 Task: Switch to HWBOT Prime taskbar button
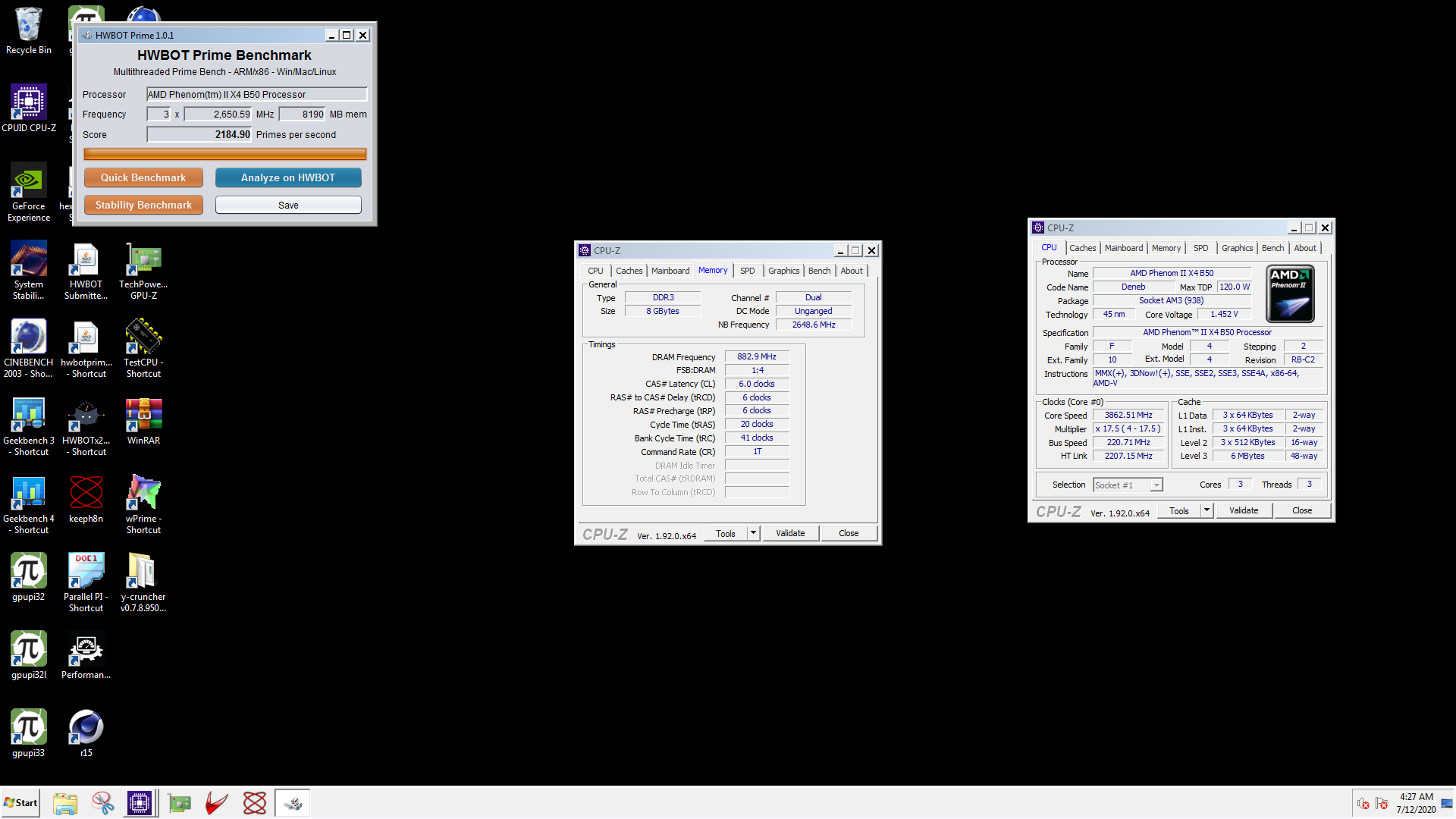(x=293, y=803)
